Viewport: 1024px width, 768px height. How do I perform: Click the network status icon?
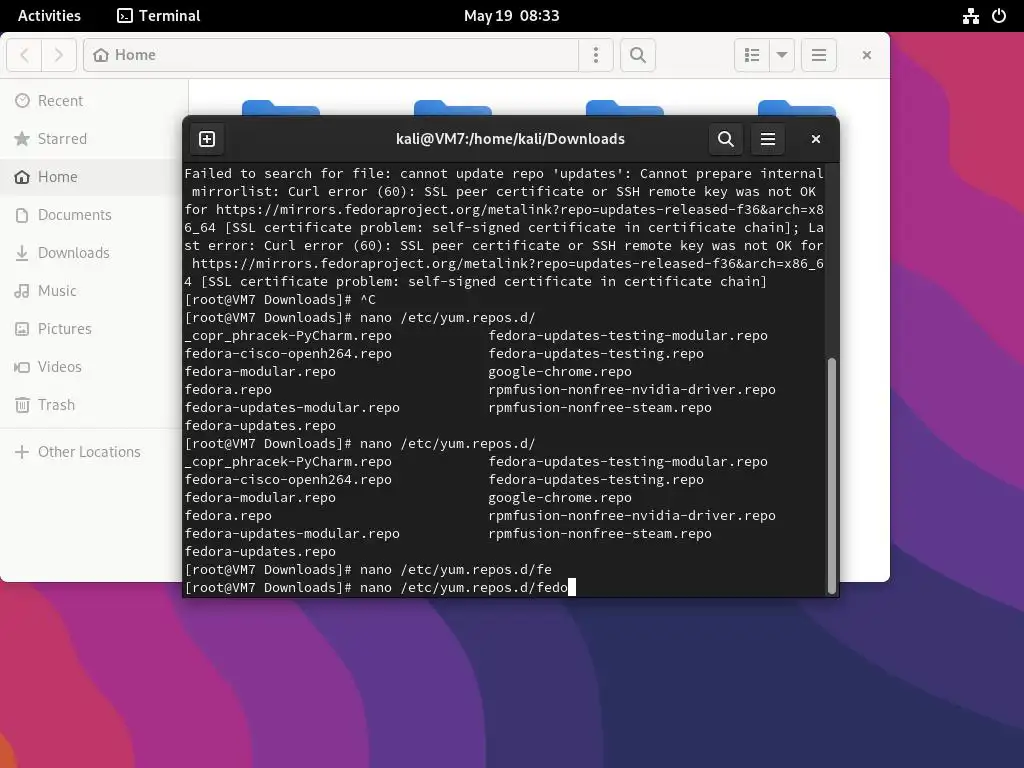click(971, 16)
